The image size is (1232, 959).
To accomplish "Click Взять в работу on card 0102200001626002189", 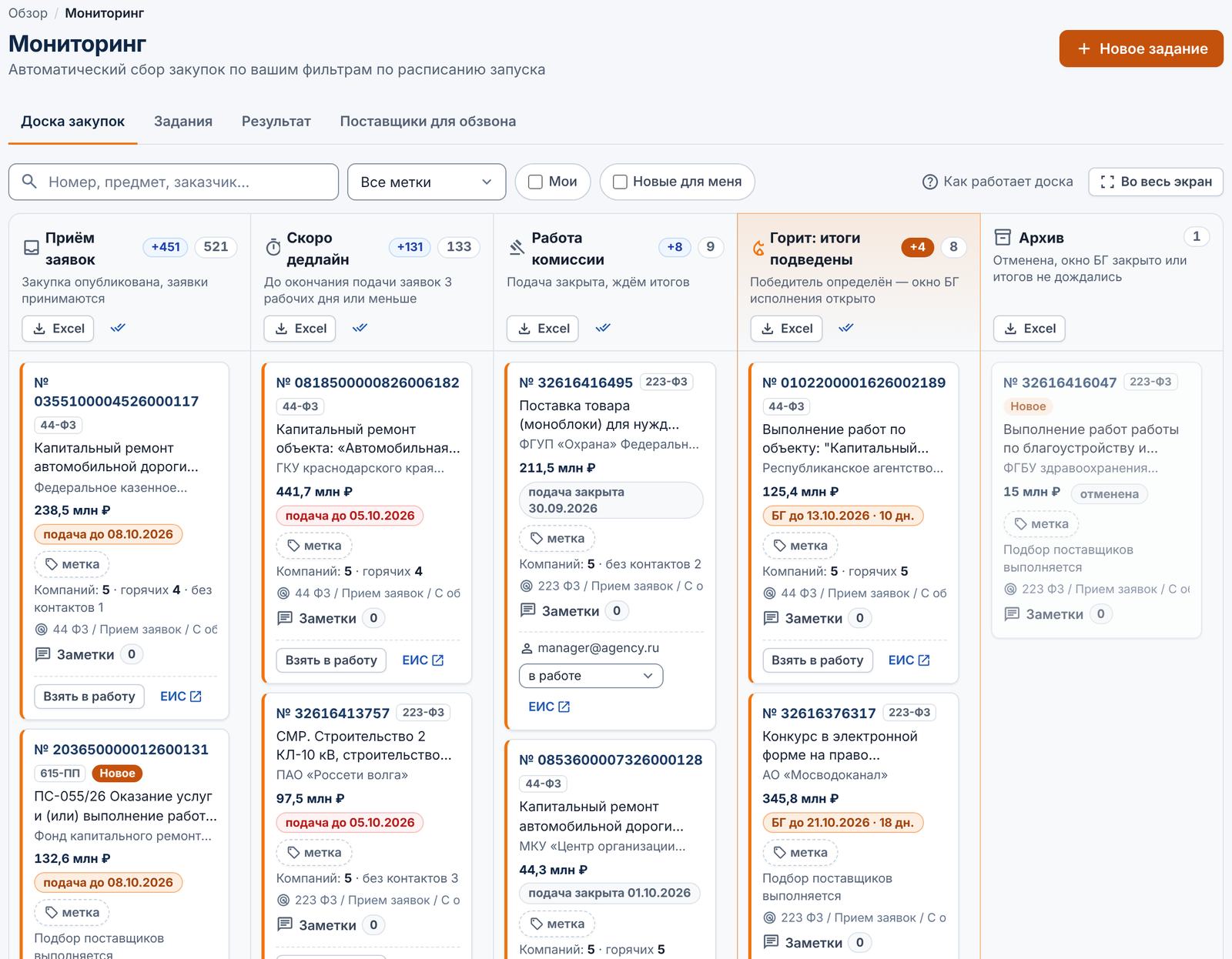I will click(x=818, y=660).
